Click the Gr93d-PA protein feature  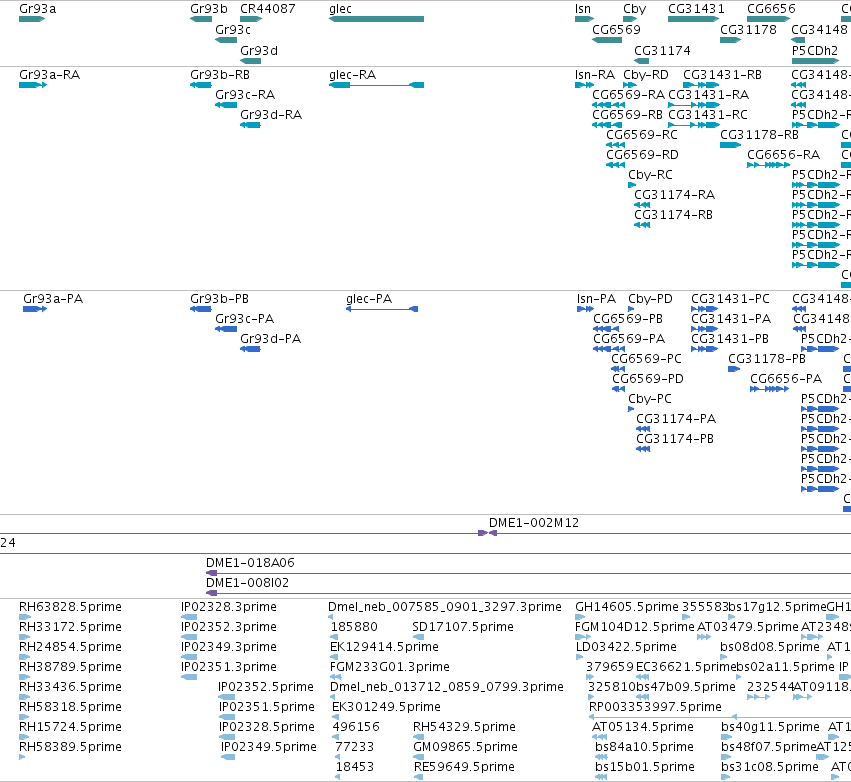click(x=250, y=349)
